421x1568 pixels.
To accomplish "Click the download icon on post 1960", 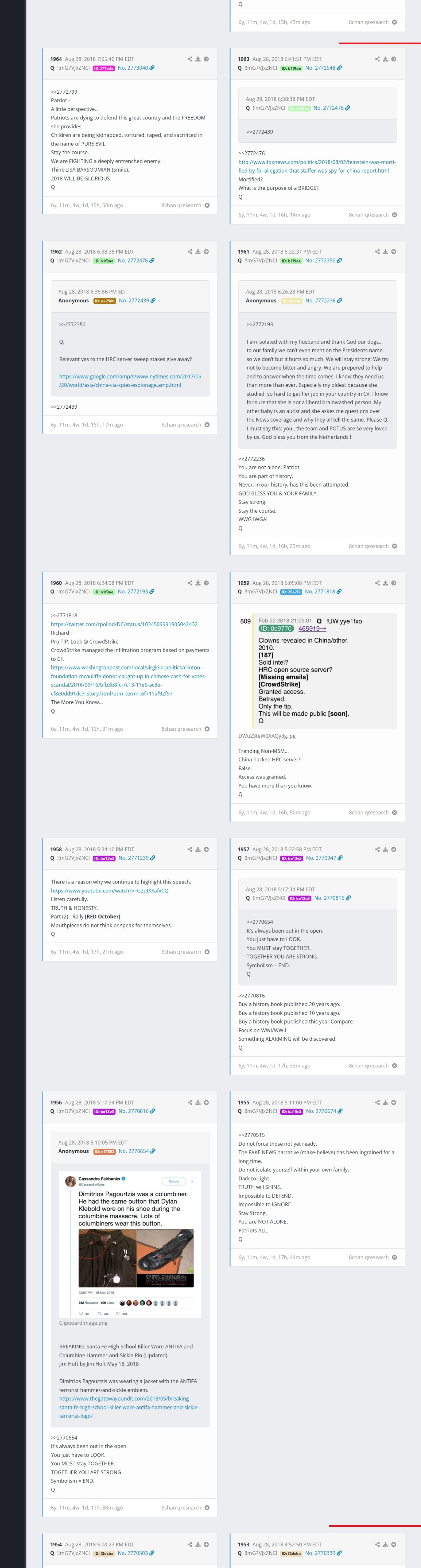I will pyautogui.click(x=198, y=583).
